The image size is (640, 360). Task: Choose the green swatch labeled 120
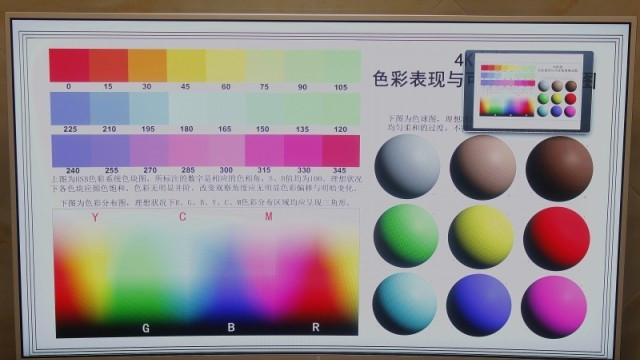tap(341, 109)
